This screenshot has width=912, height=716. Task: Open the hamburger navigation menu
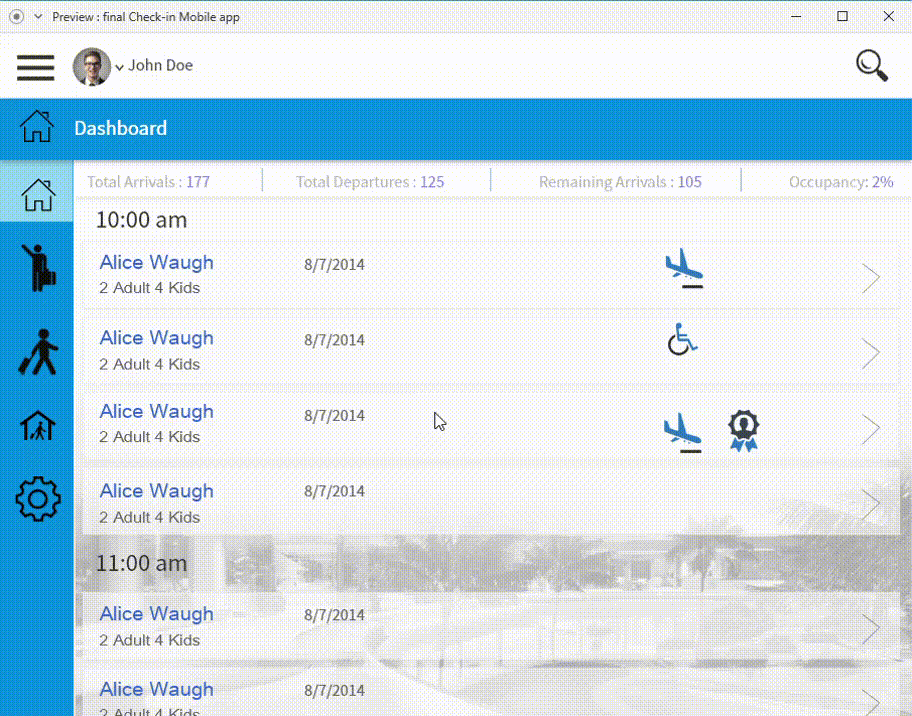[x=35, y=67]
